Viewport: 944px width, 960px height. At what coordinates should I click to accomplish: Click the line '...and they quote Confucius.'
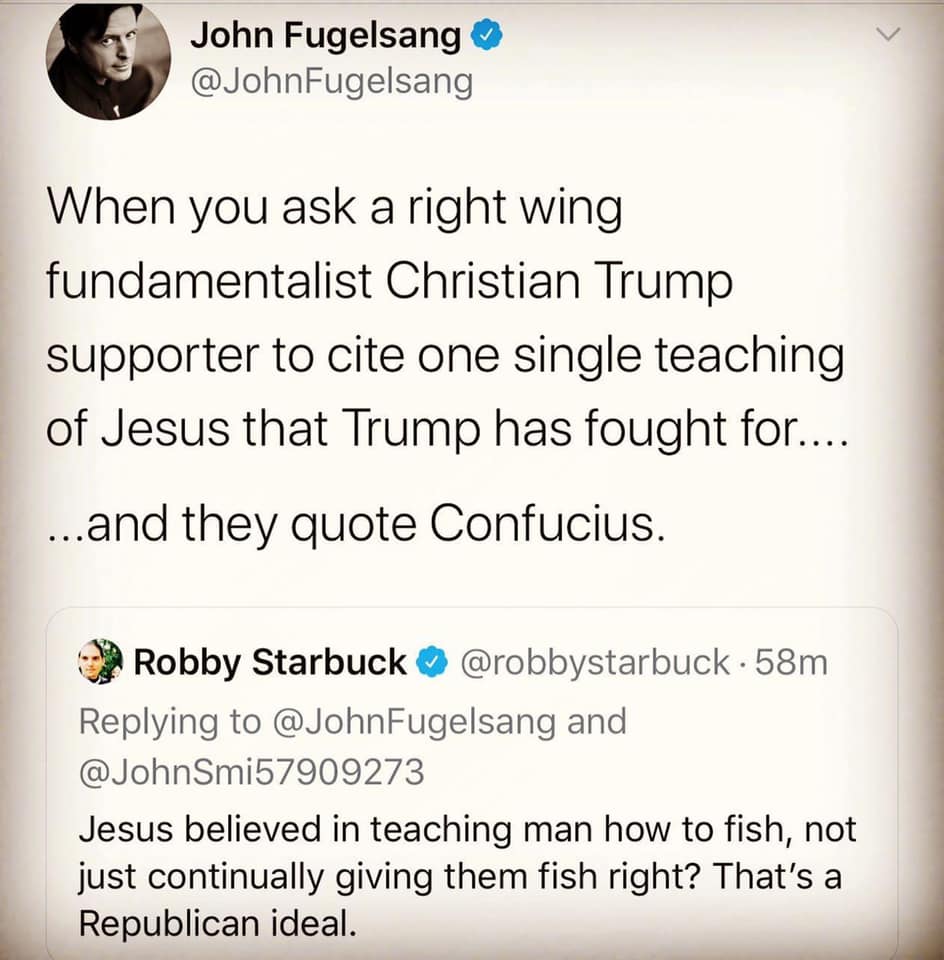pyautogui.click(x=356, y=525)
